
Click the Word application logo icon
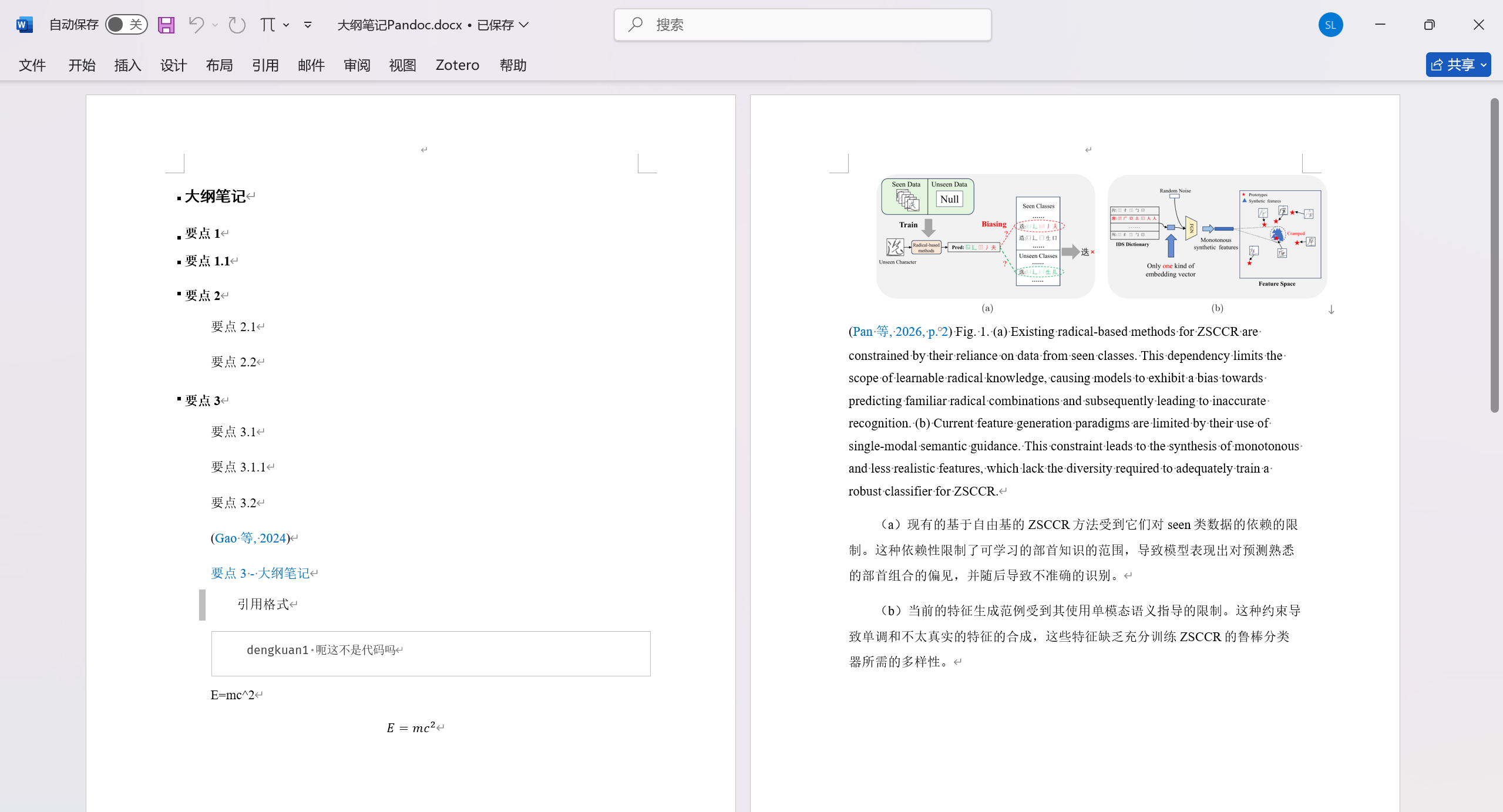click(x=24, y=25)
